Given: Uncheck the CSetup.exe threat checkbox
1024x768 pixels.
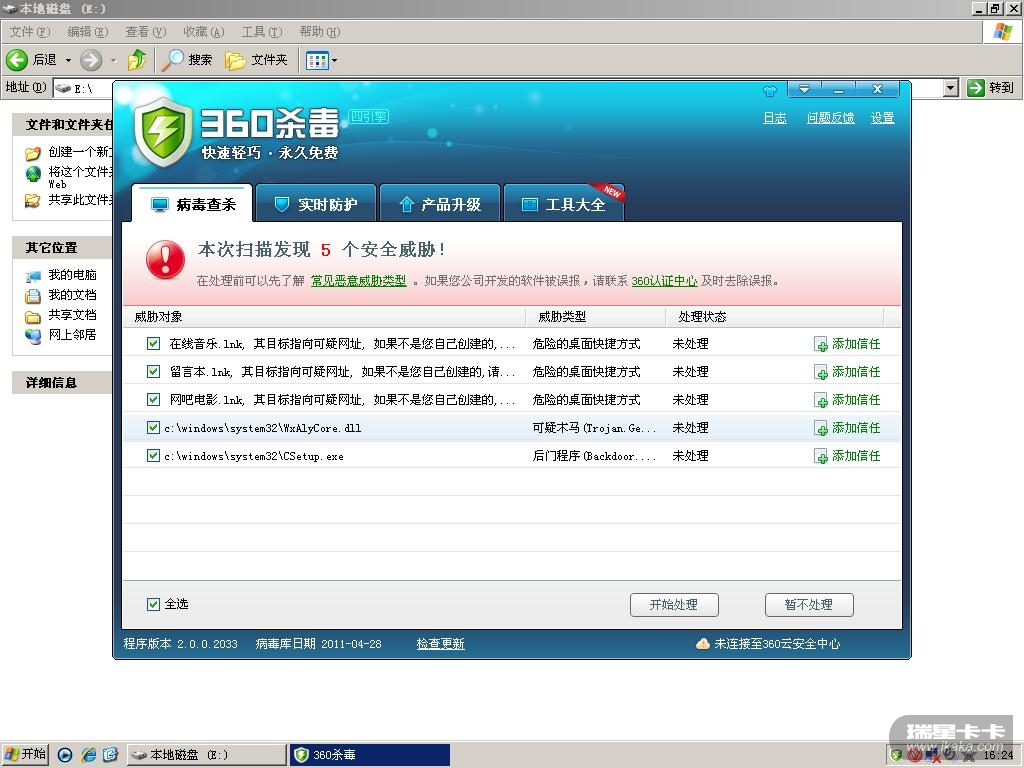Looking at the screenshot, I should (x=153, y=456).
